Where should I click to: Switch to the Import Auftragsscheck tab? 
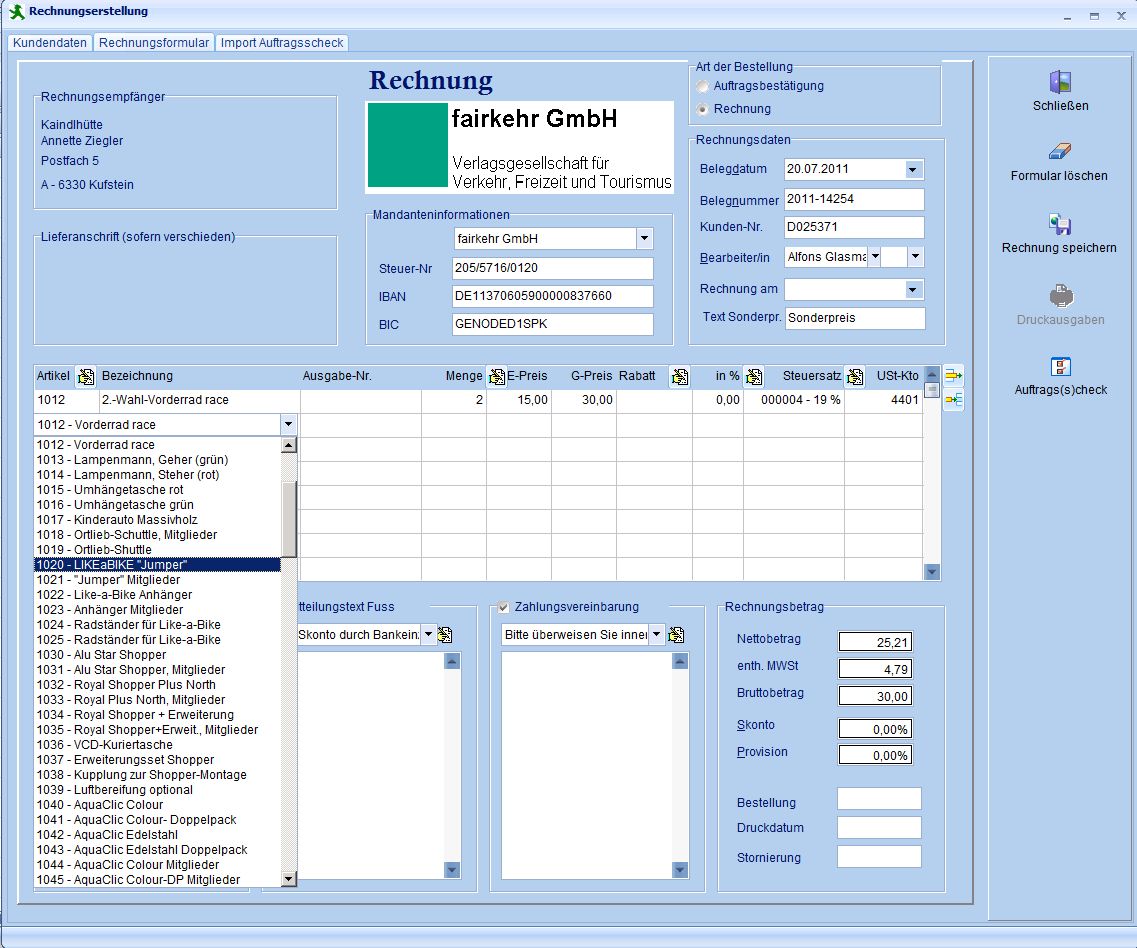[282, 43]
